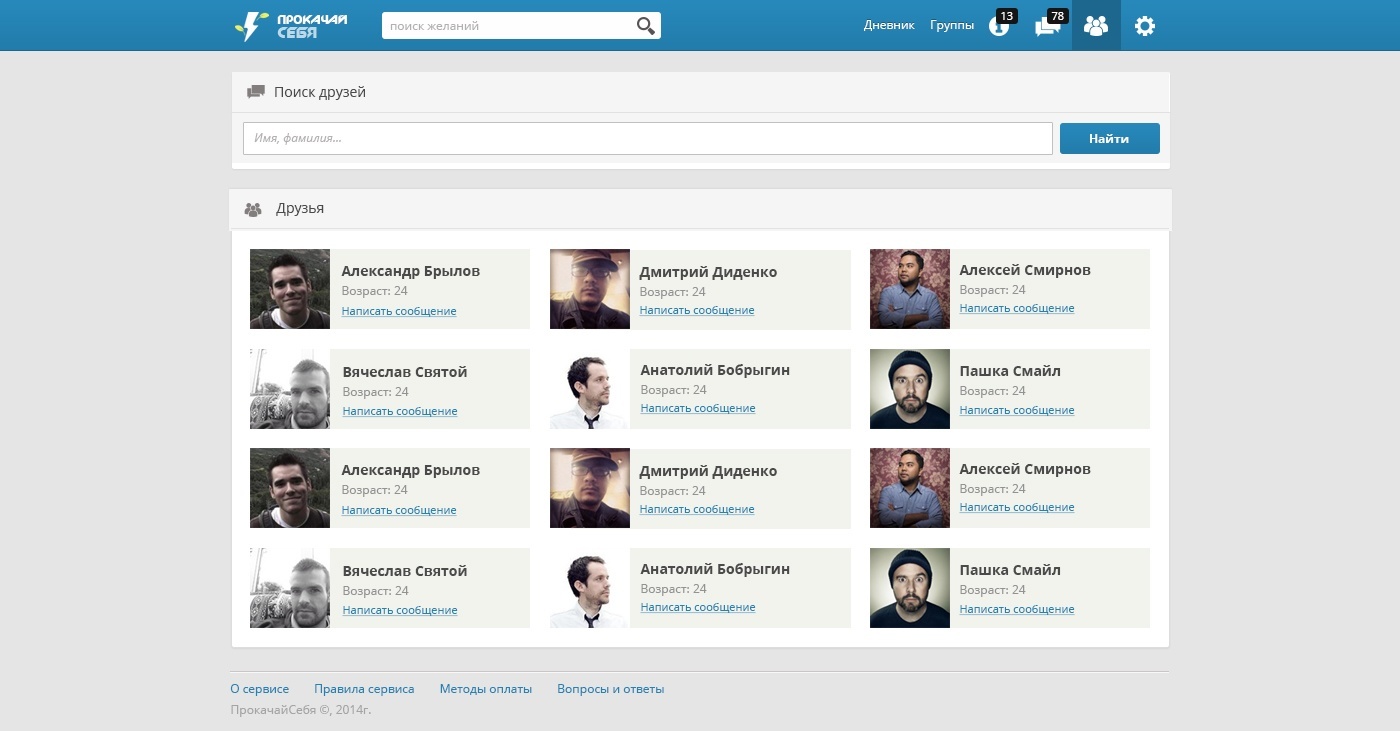Focus the поиск желаний search box
Viewport: 1400px width, 731px height.
[508, 26]
